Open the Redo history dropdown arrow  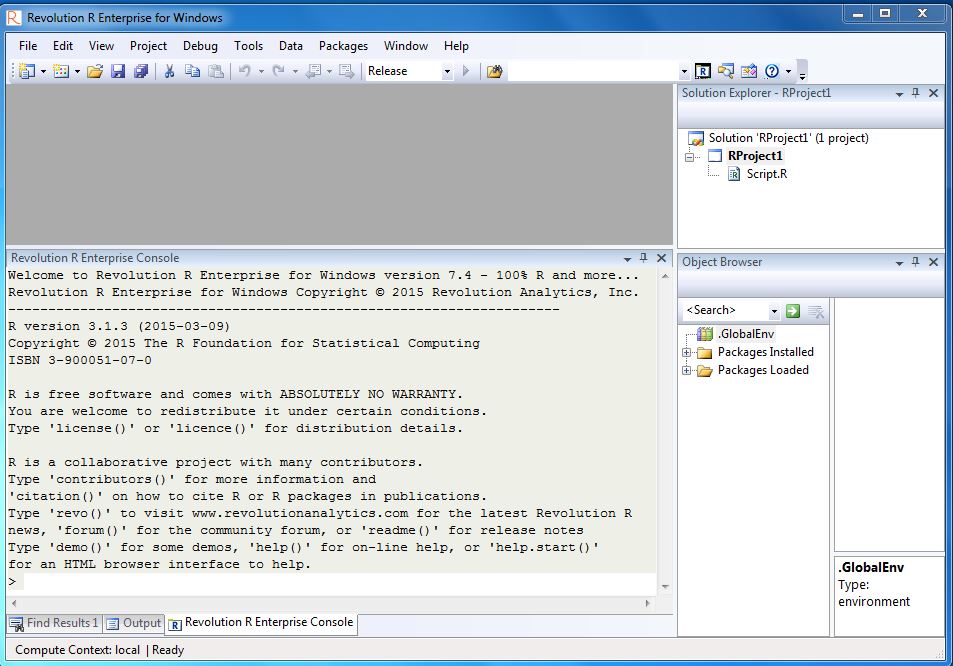coord(295,72)
